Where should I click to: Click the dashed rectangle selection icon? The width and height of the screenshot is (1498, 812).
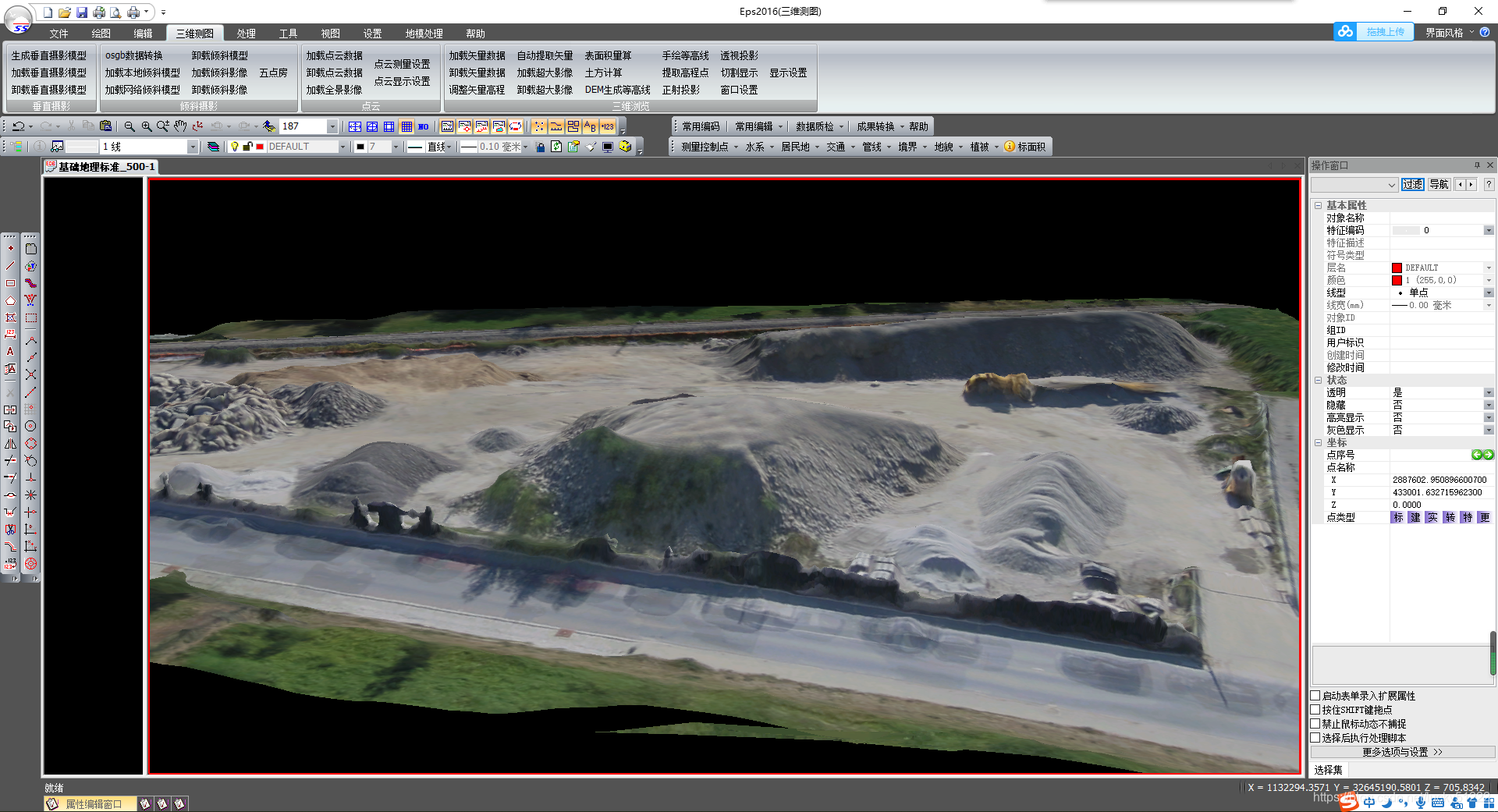[30, 317]
